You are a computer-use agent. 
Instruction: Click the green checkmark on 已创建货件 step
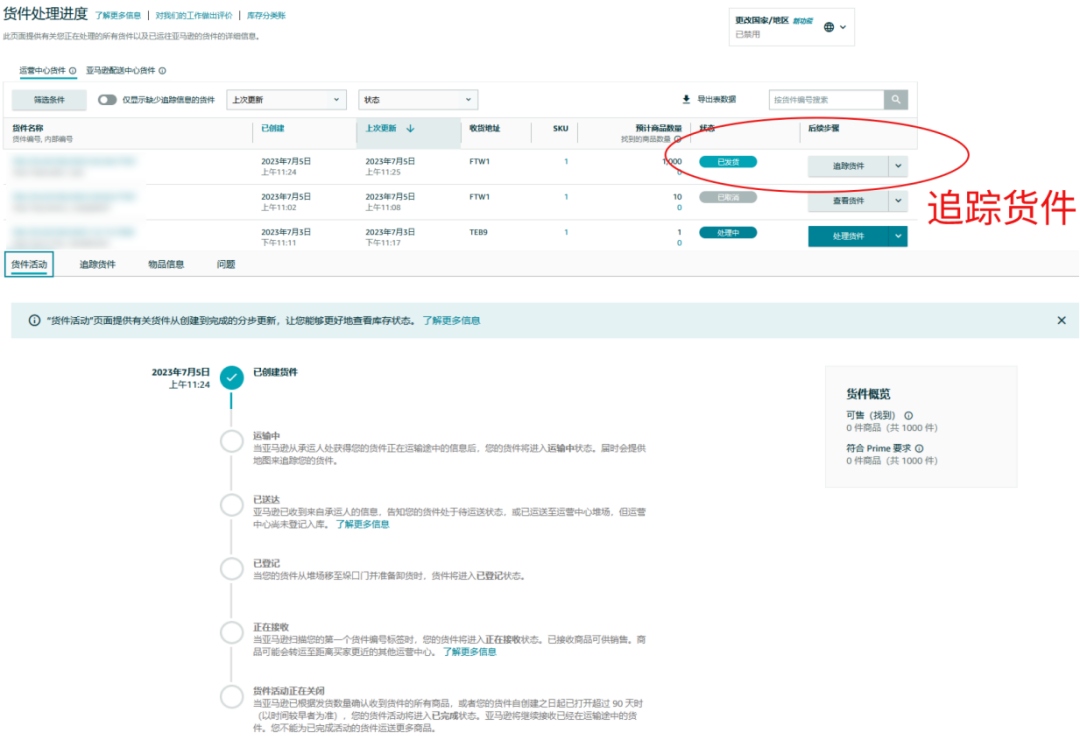point(232,378)
